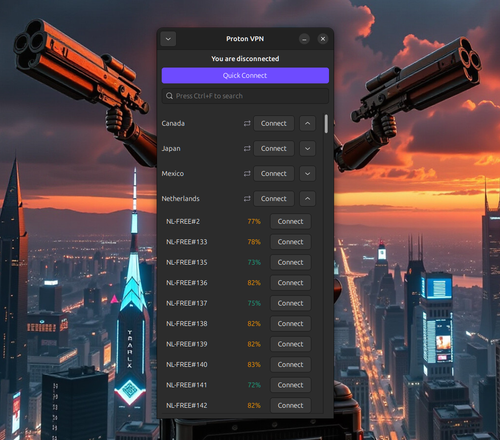The image size is (500, 440).
Task: Connect to server NL-FREE#135
Action: tap(291, 263)
